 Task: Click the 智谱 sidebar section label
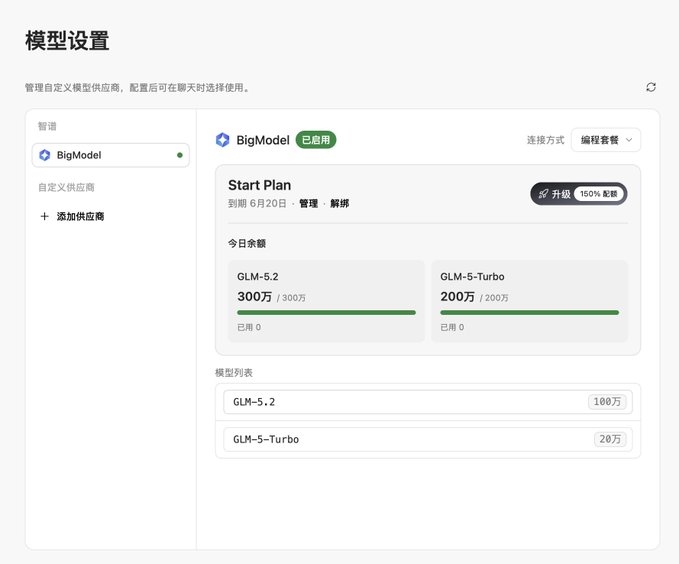(47, 126)
